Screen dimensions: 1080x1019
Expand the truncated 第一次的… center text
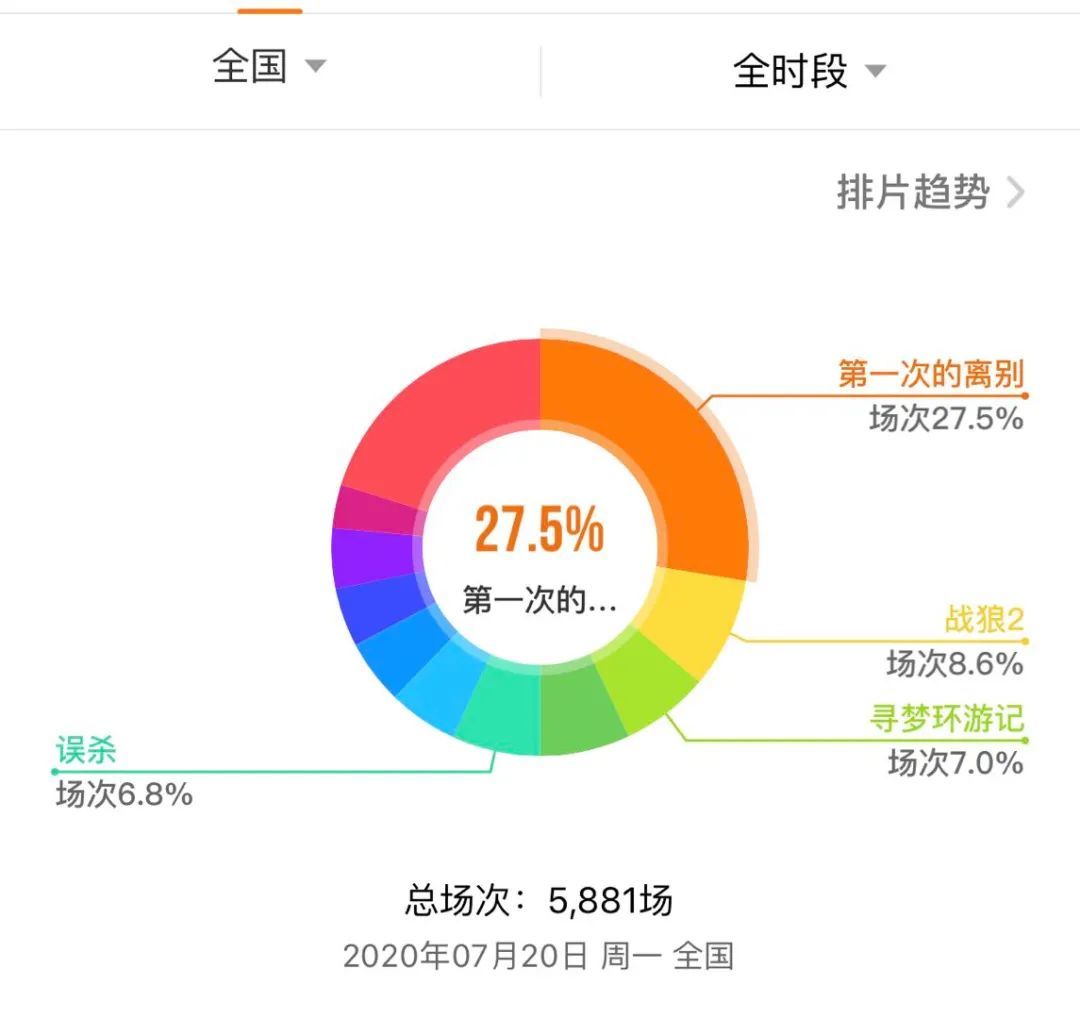(540, 601)
